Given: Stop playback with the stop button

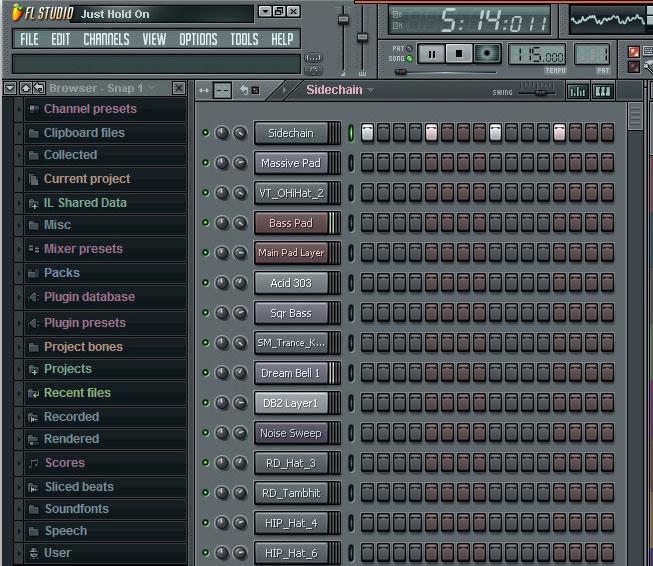Looking at the screenshot, I should coord(459,54).
